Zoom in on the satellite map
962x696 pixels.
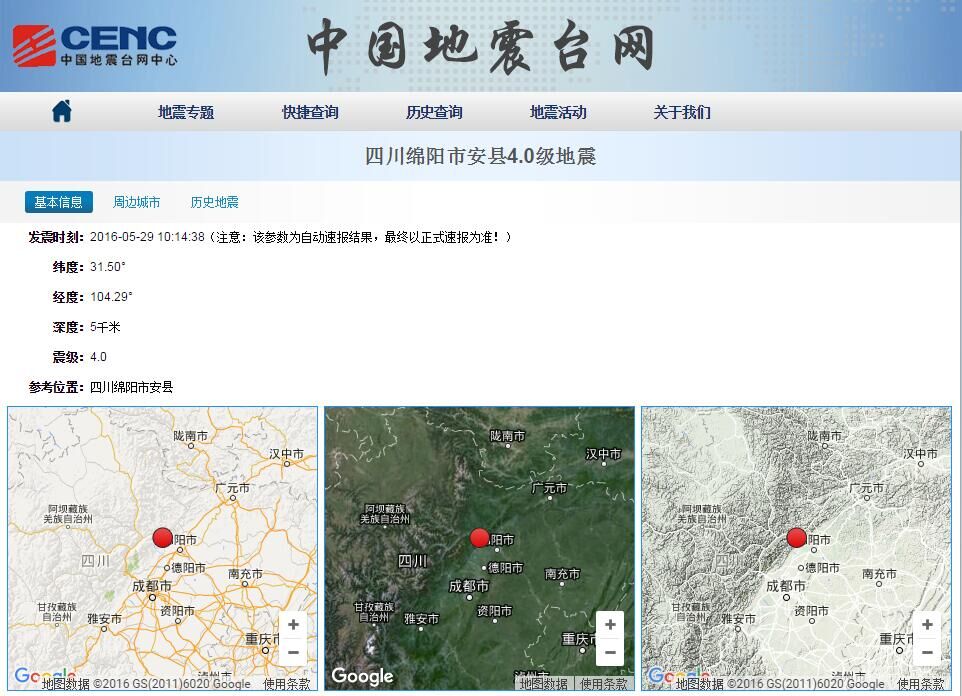[610, 624]
